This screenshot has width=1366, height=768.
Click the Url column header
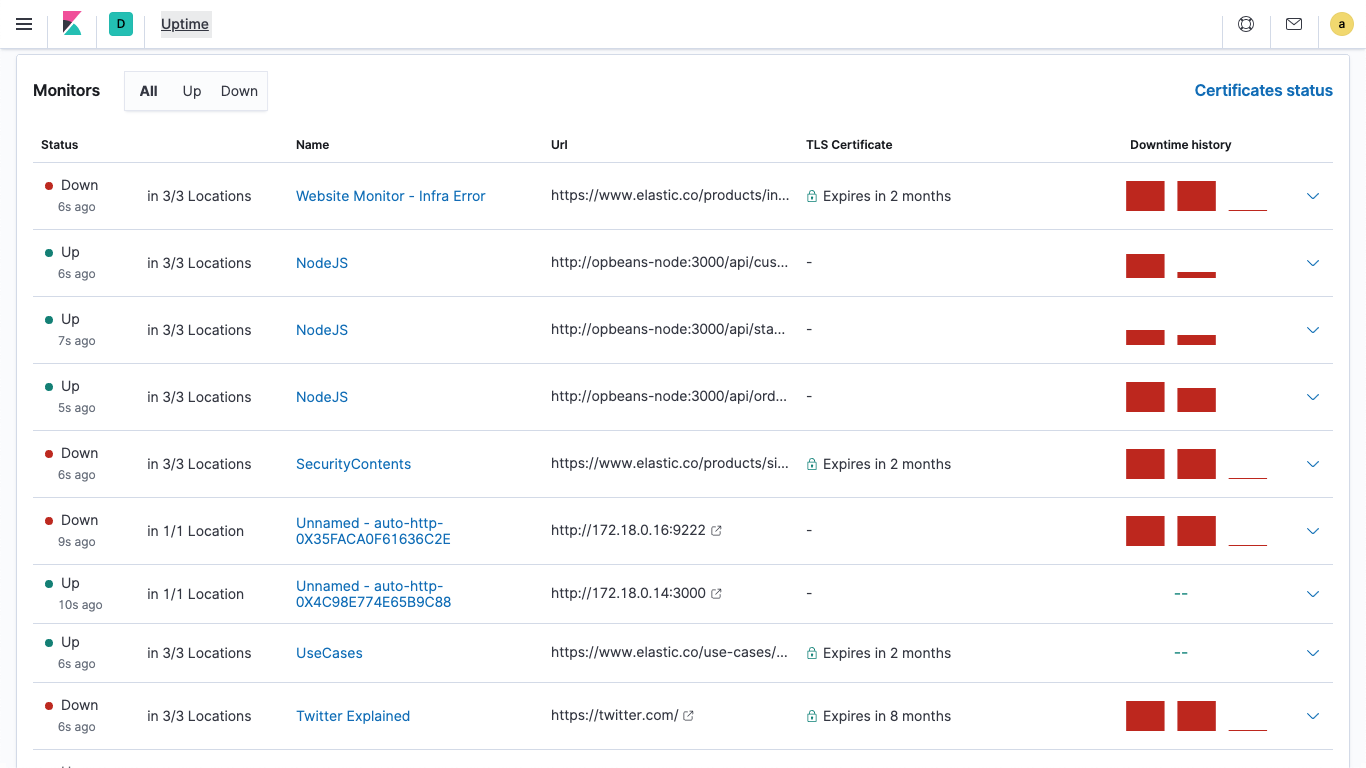559,145
